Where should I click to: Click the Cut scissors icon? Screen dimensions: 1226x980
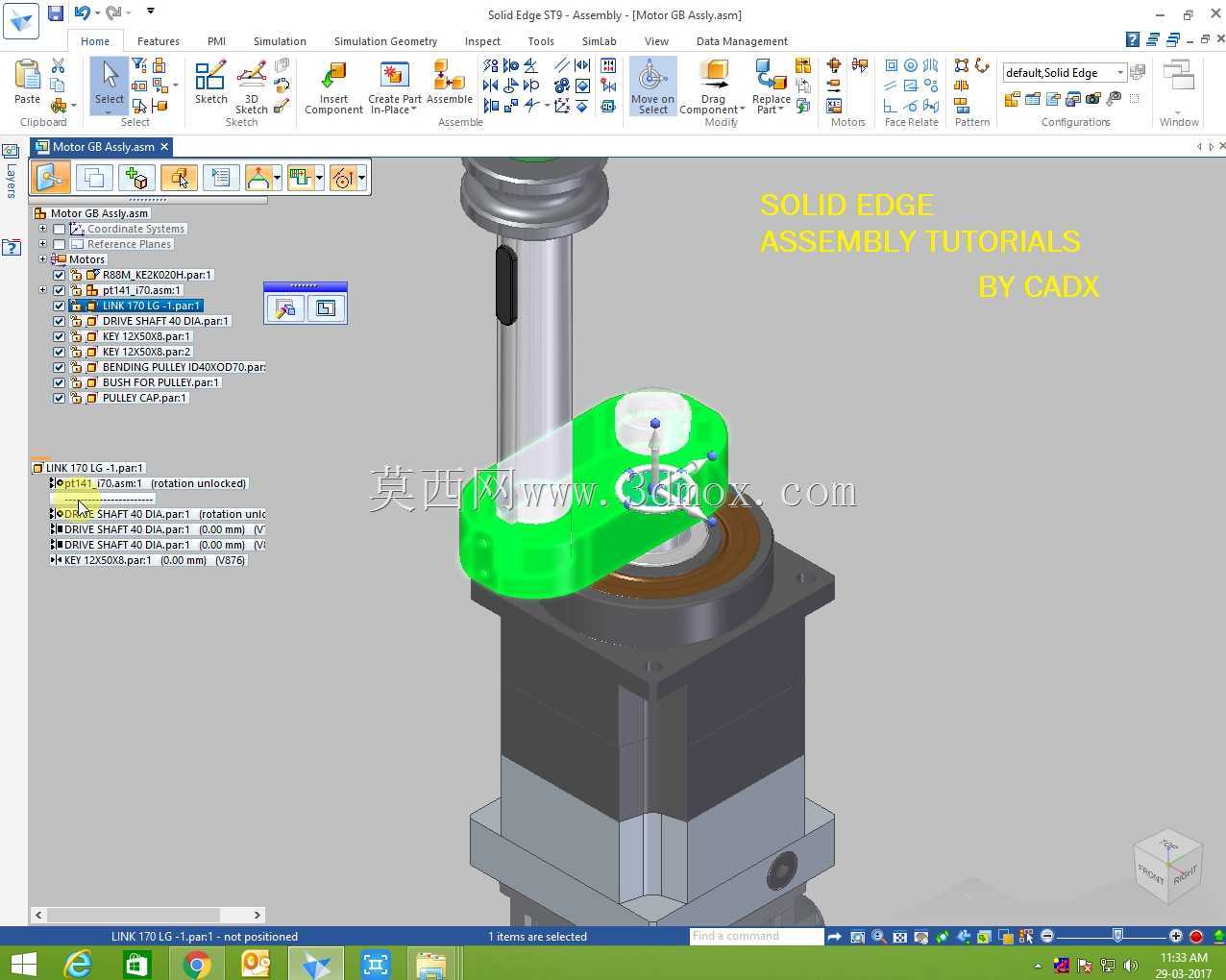pos(58,65)
